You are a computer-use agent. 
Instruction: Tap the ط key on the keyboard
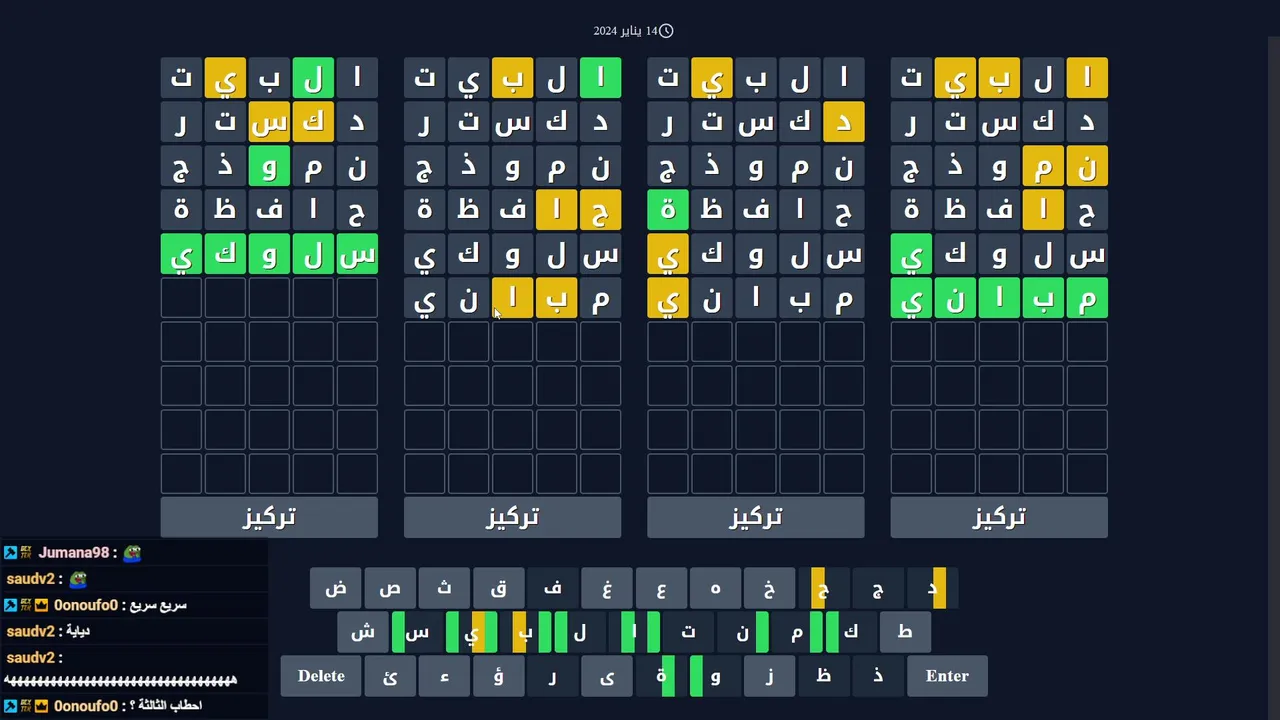[905, 632]
